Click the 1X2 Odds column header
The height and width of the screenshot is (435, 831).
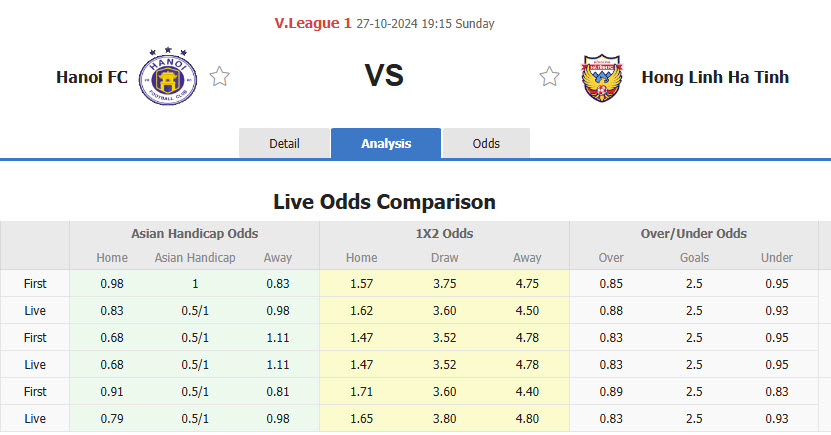pyautogui.click(x=444, y=233)
